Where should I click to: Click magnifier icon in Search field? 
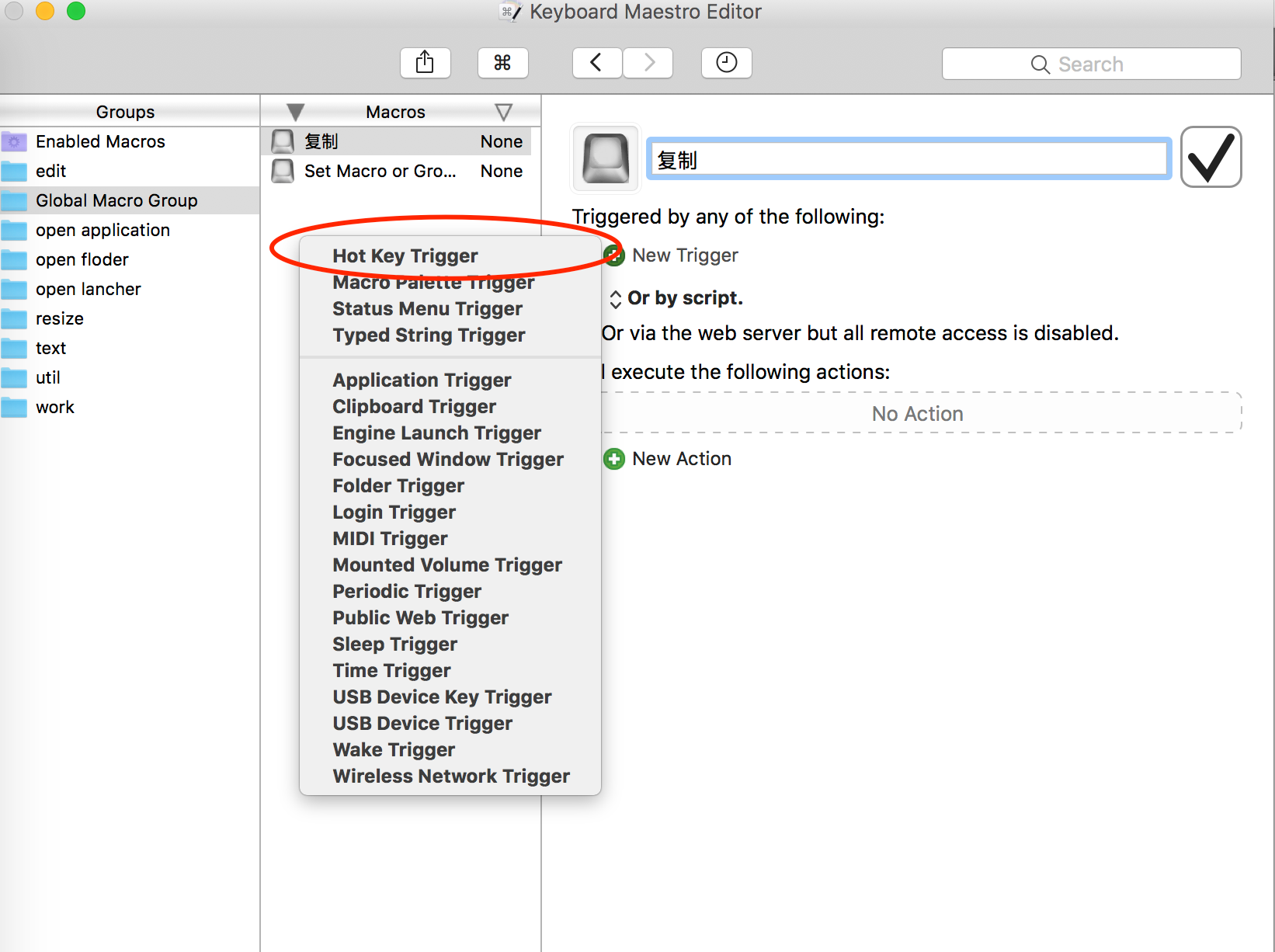click(x=1040, y=64)
